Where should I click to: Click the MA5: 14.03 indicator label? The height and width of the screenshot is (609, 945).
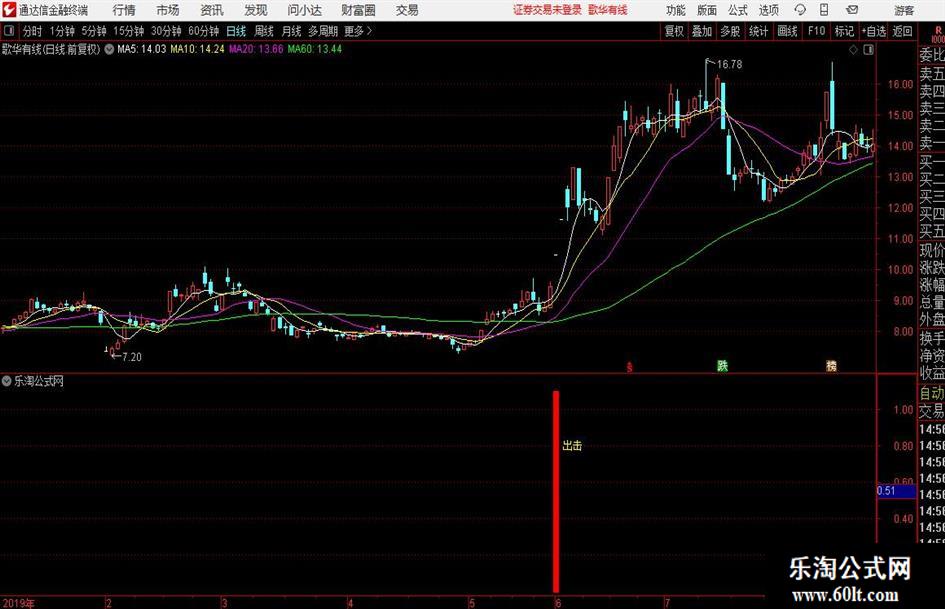tap(142, 49)
